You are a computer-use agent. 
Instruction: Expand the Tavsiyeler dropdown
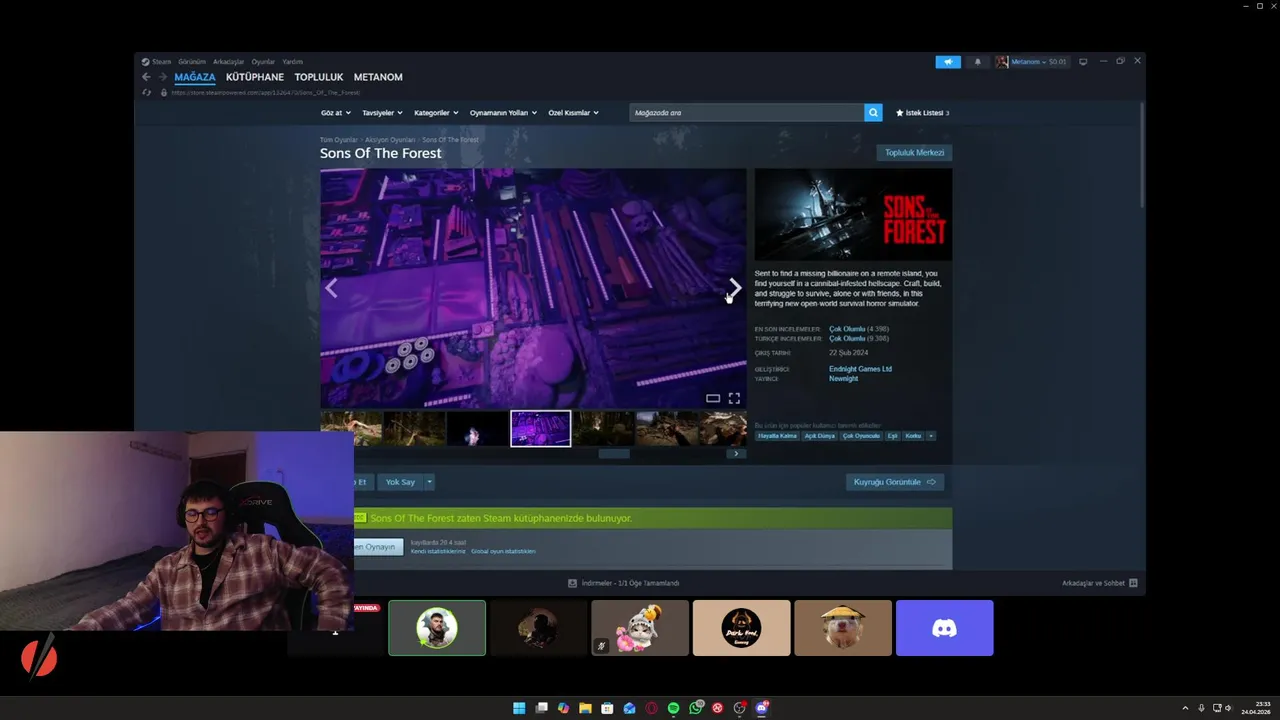[382, 113]
